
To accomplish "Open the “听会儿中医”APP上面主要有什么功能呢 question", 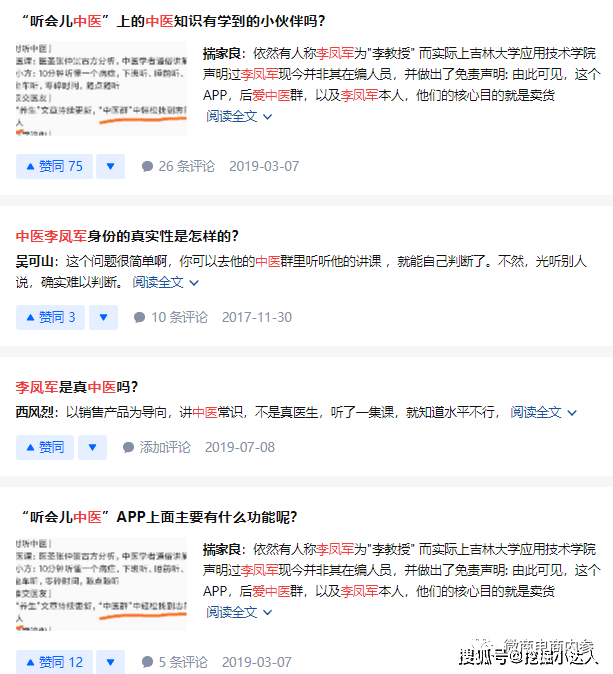I will point(158,517).
